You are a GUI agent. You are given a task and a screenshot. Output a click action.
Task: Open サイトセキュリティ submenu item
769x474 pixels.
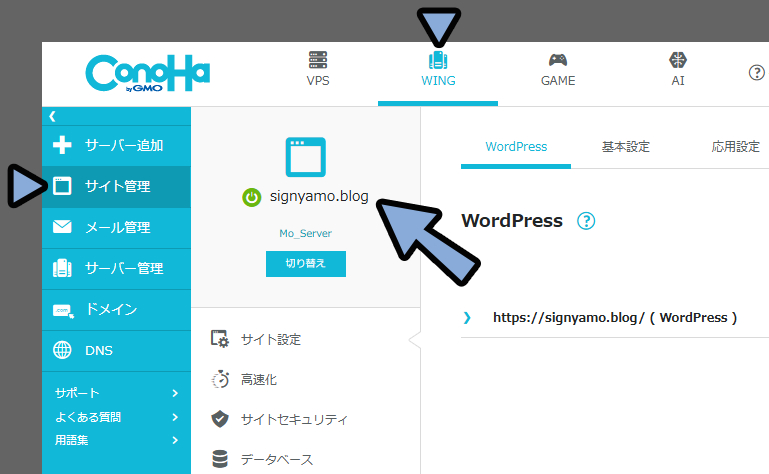[294, 420]
